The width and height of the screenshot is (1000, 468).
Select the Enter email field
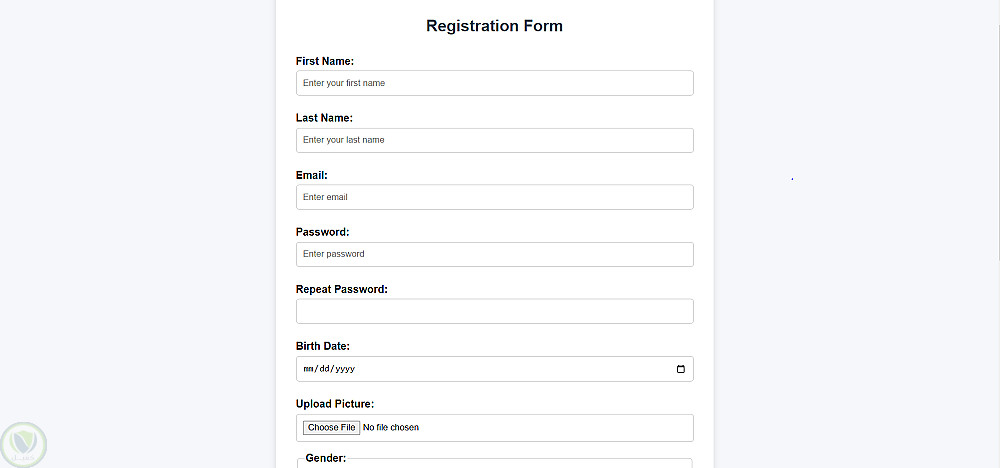(494, 197)
